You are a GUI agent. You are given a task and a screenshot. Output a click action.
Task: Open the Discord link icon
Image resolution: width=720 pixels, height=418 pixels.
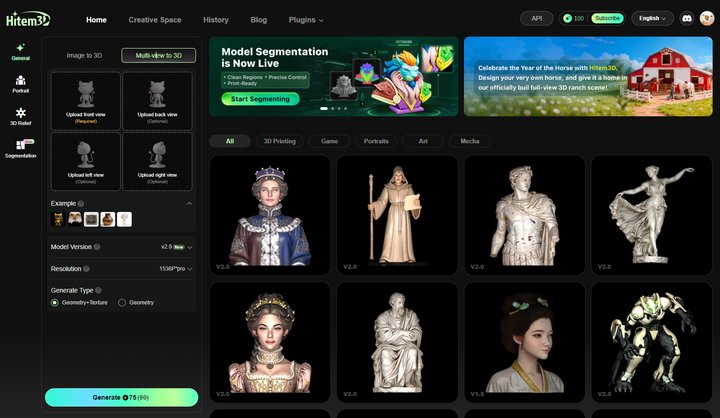point(686,18)
